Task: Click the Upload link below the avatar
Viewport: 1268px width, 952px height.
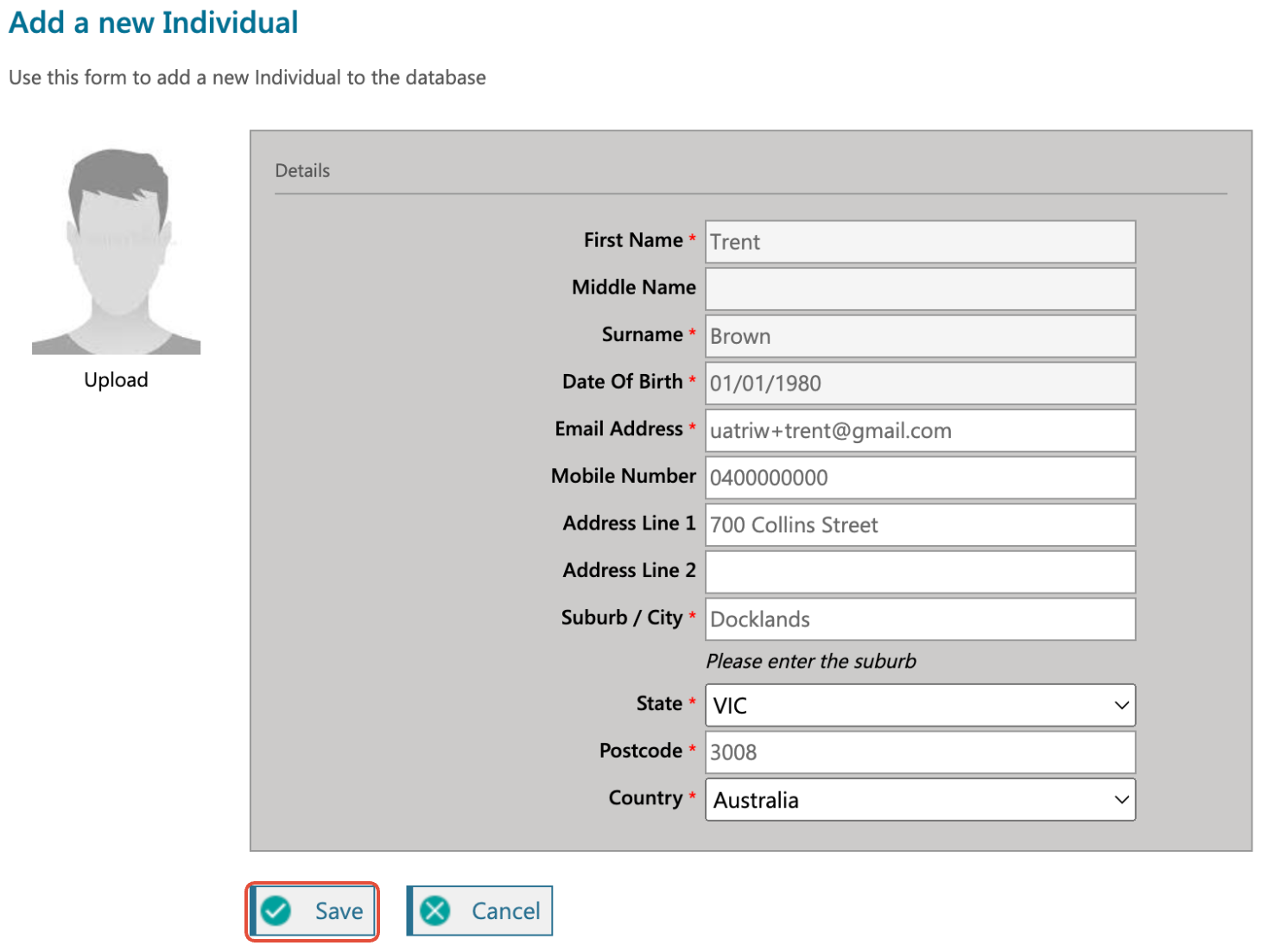Action: 116,380
